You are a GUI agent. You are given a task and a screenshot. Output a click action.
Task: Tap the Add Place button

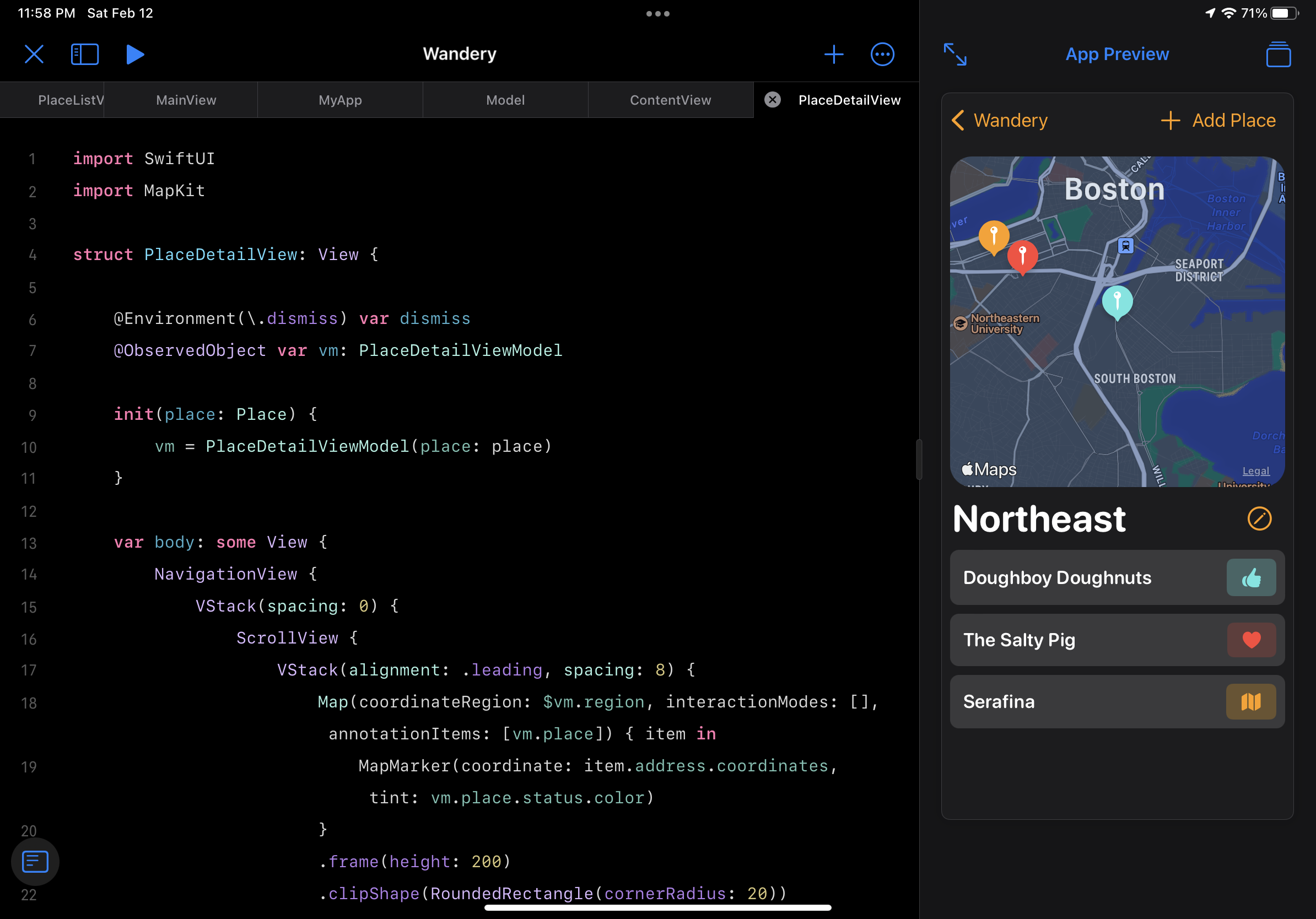coord(1218,120)
